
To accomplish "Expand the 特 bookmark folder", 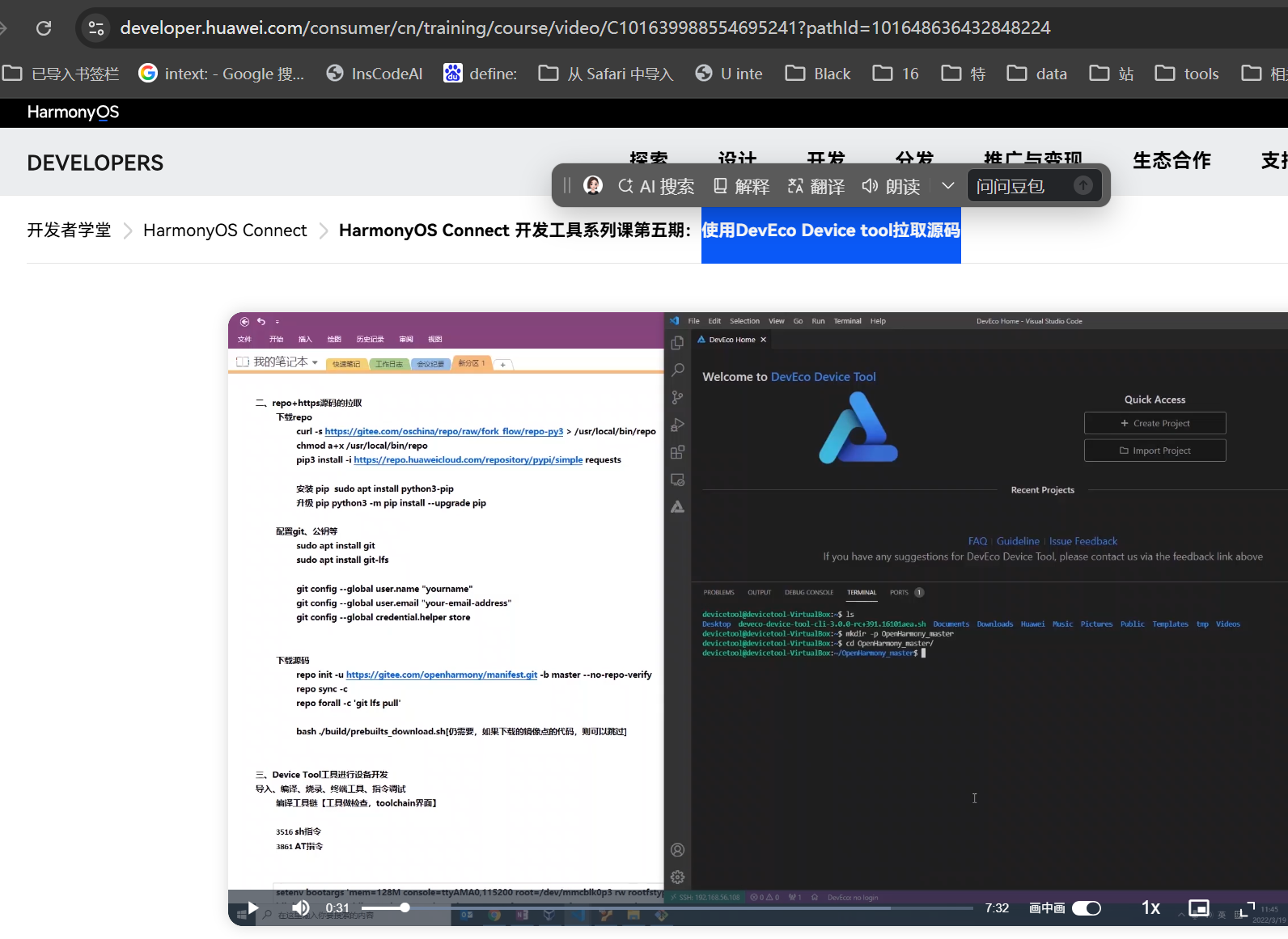I will tap(964, 74).
